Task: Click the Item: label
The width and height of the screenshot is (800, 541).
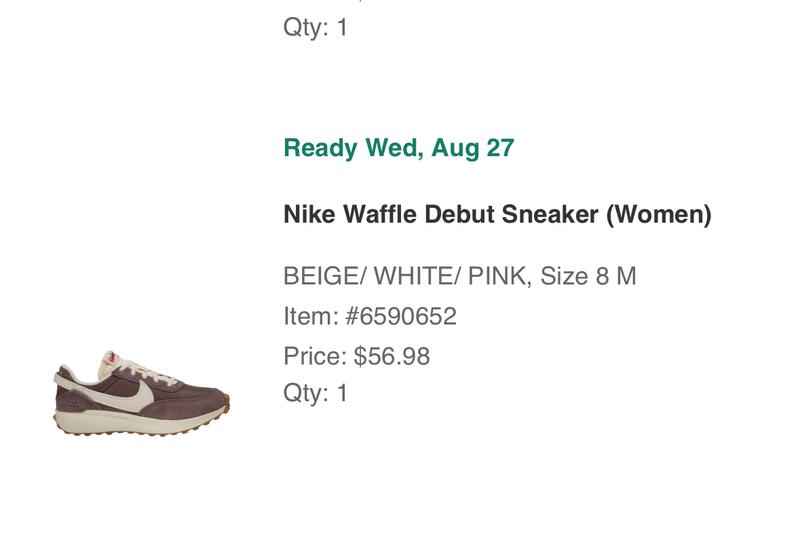Action: (x=311, y=317)
